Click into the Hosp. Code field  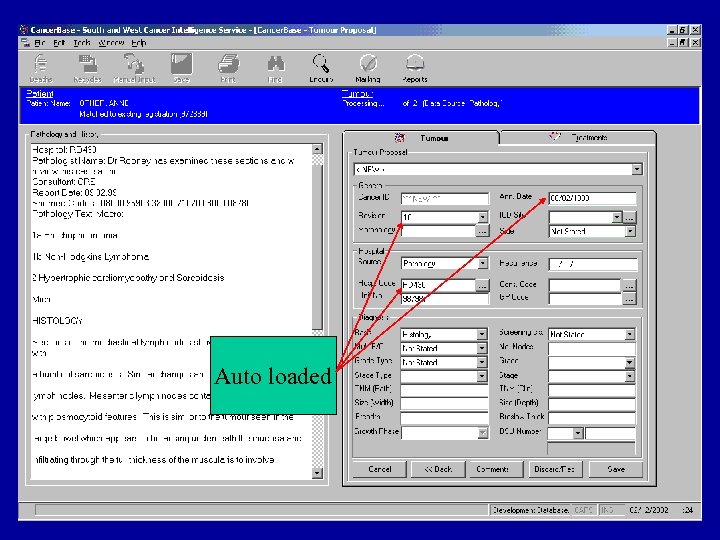coord(439,285)
